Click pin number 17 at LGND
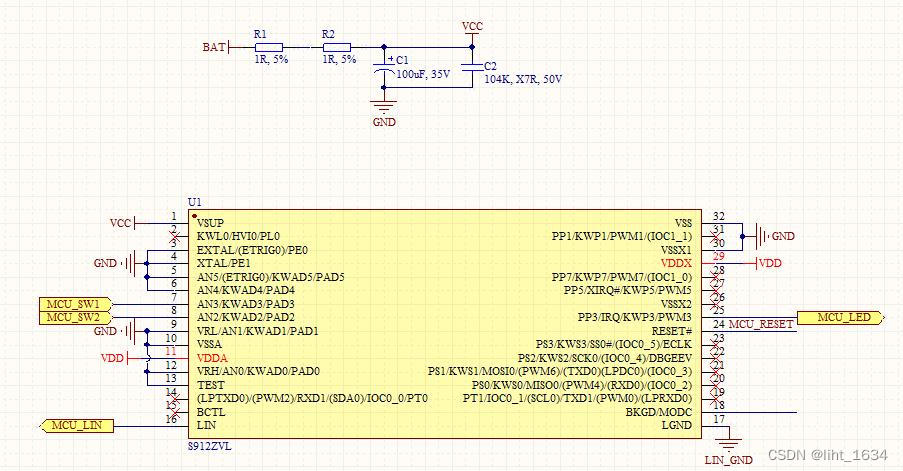 (719, 419)
